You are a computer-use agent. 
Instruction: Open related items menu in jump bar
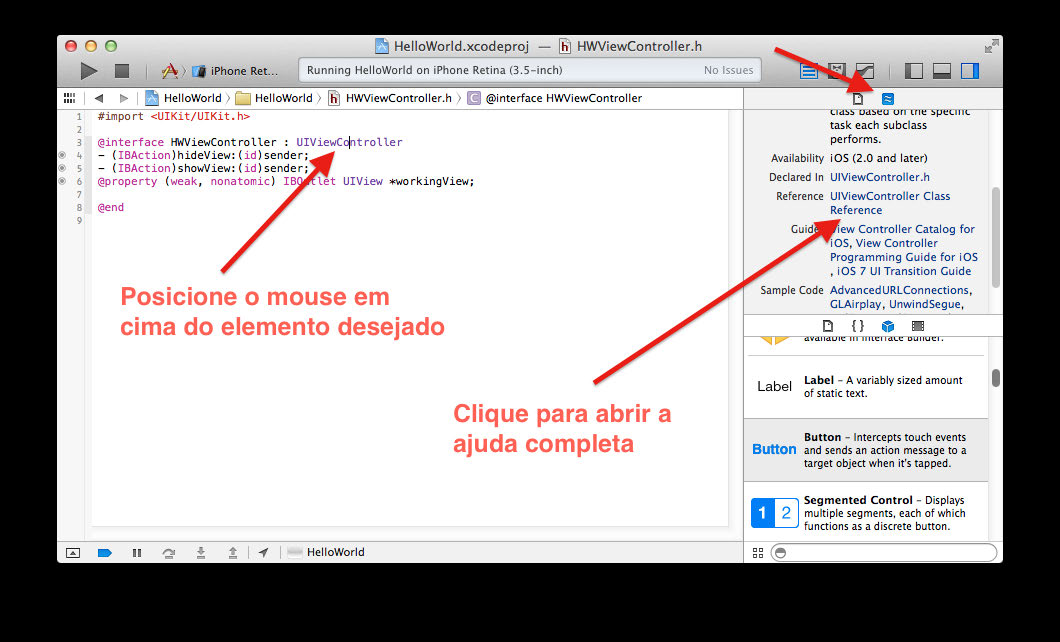pos(69,98)
